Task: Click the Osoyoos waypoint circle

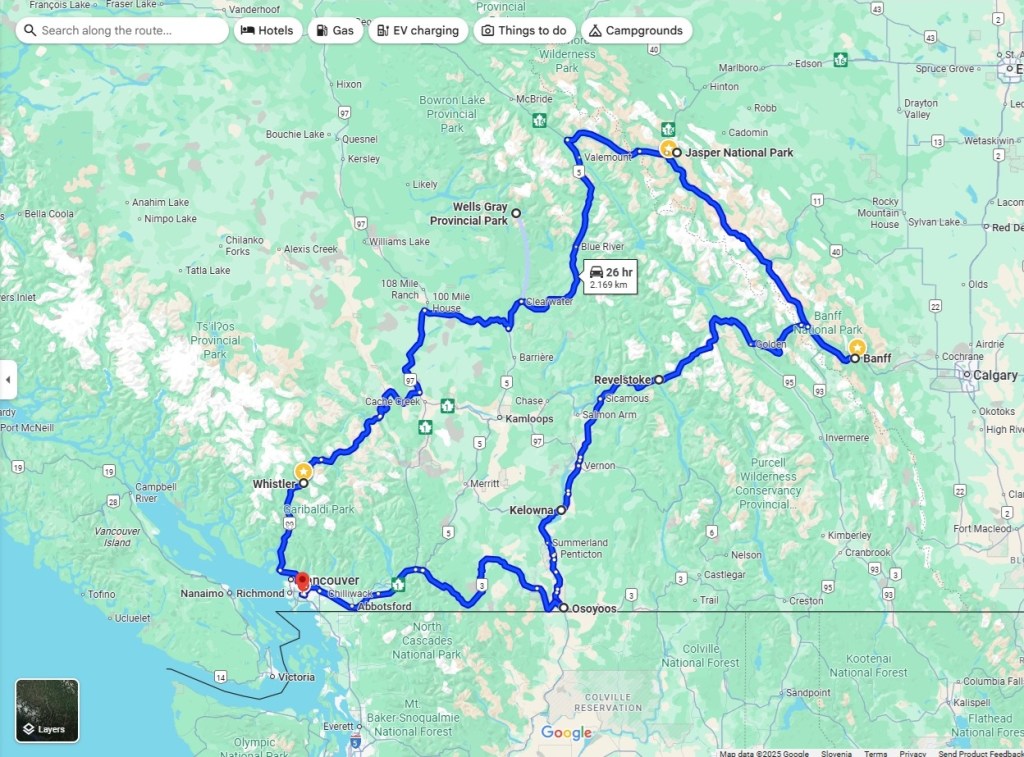Action: pos(564,607)
